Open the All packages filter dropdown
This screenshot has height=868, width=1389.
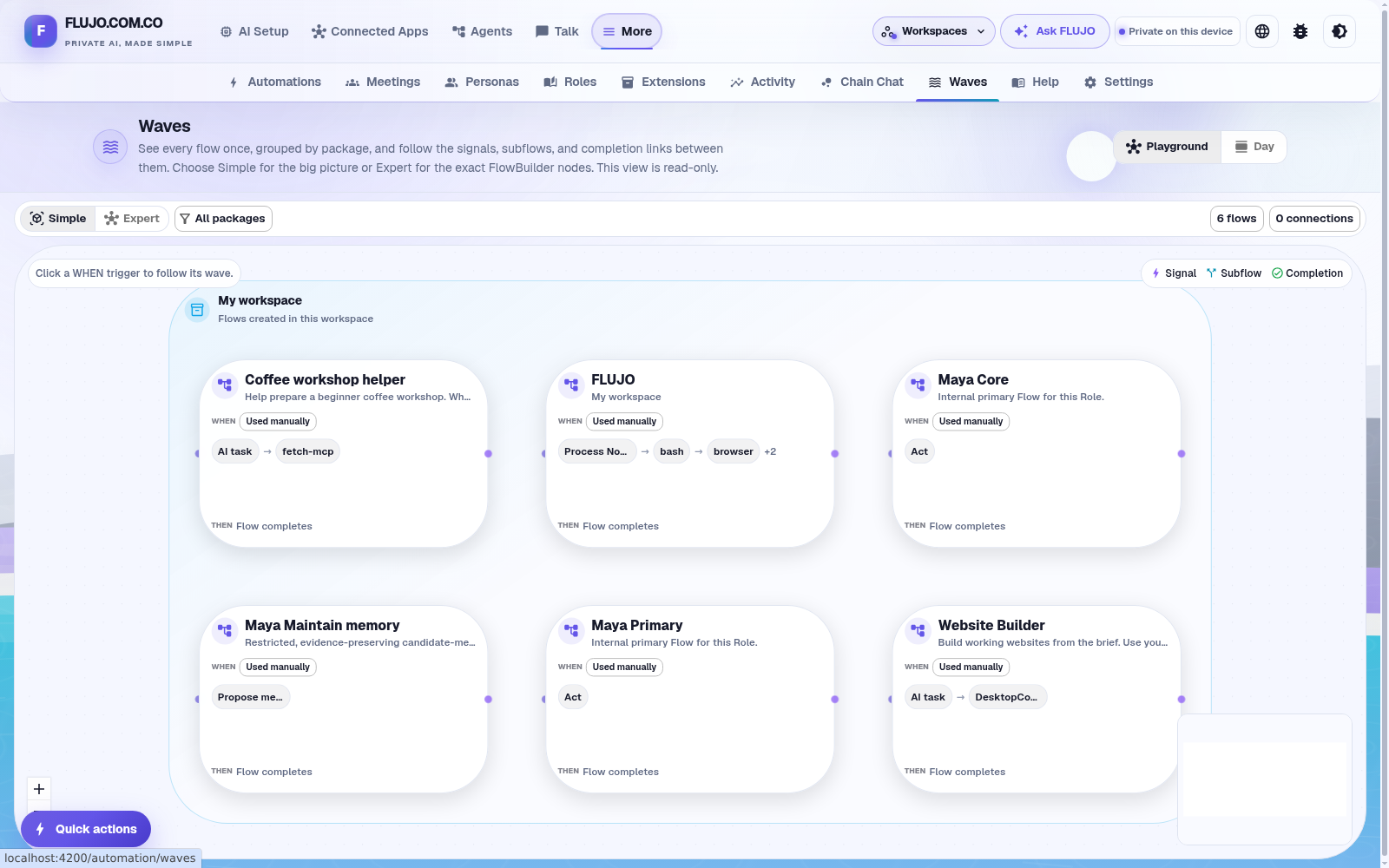pyautogui.click(x=223, y=219)
